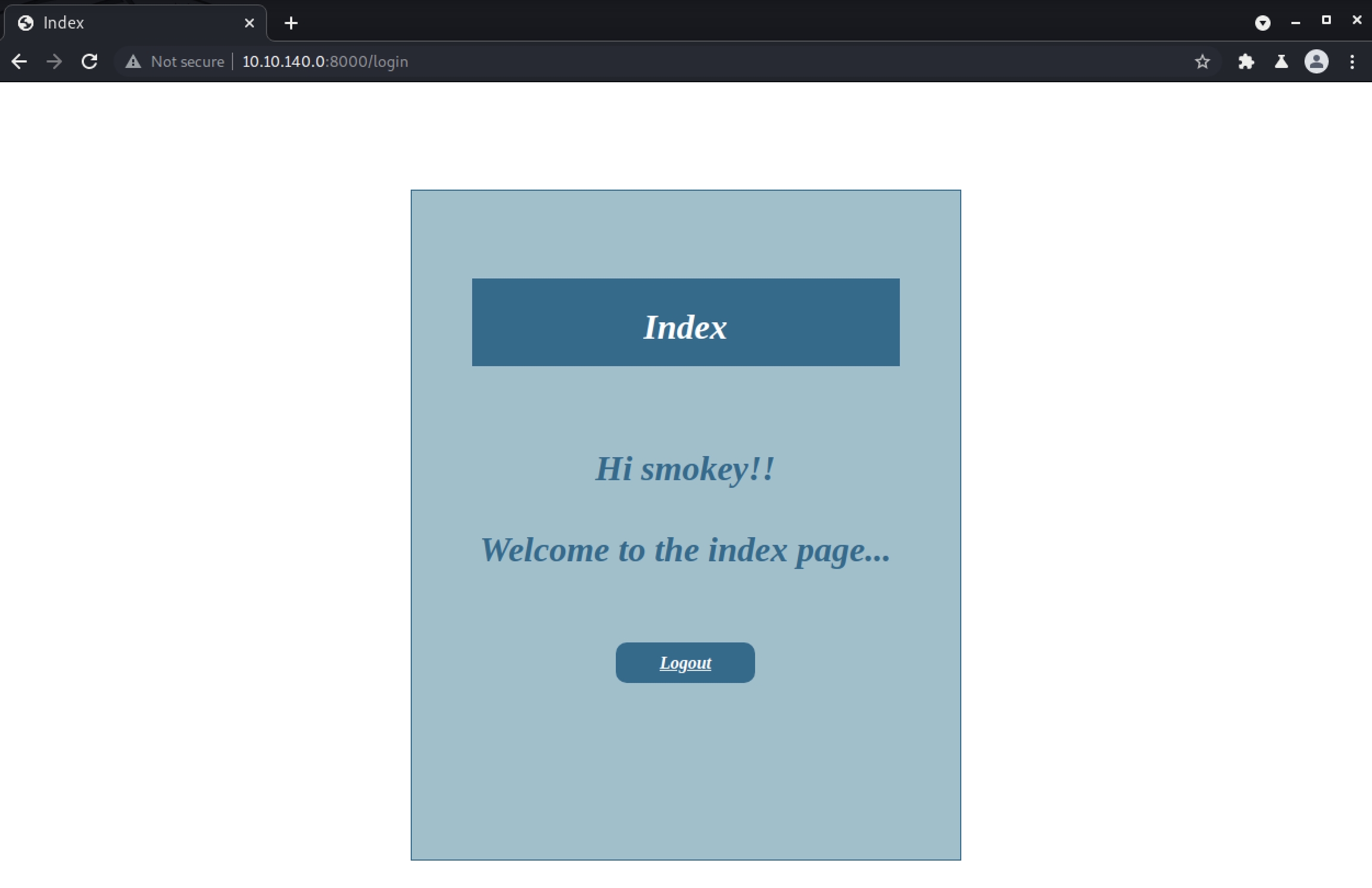Click the Welcome to the index page text
The height and width of the screenshot is (888, 1372).
(x=685, y=549)
